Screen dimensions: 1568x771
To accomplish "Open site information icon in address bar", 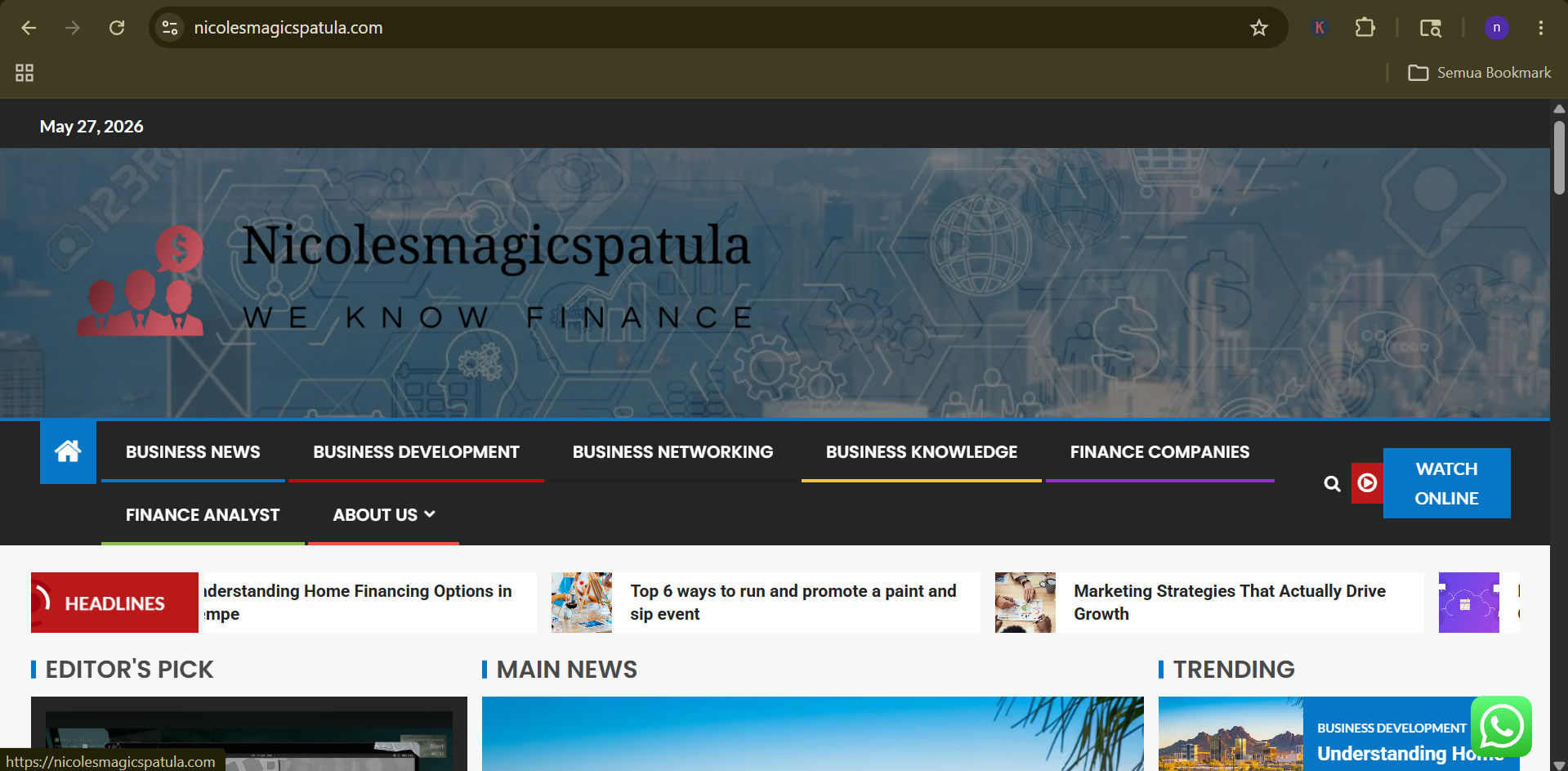I will (x=170, y=28).
